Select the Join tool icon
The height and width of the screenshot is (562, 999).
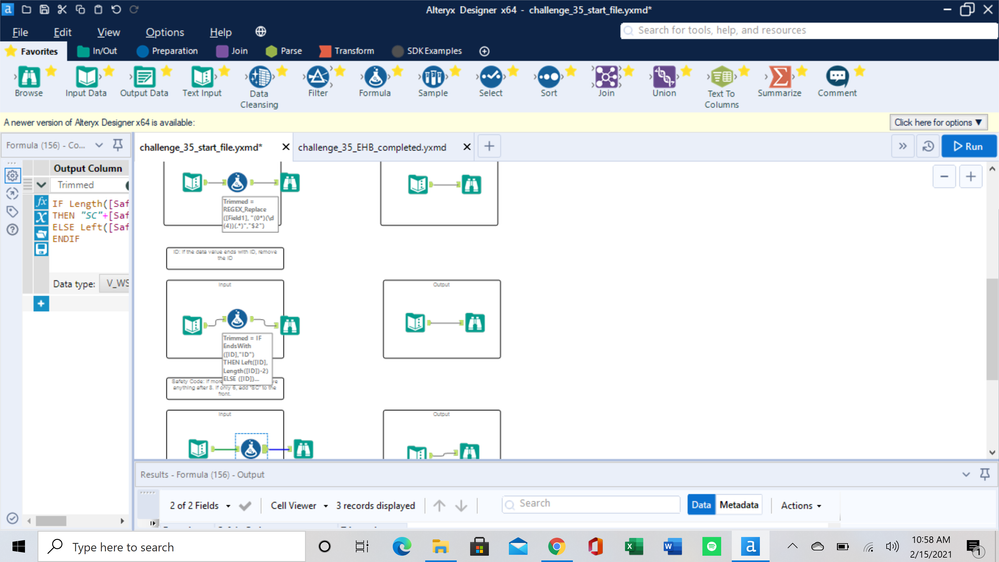coord(606,78)
